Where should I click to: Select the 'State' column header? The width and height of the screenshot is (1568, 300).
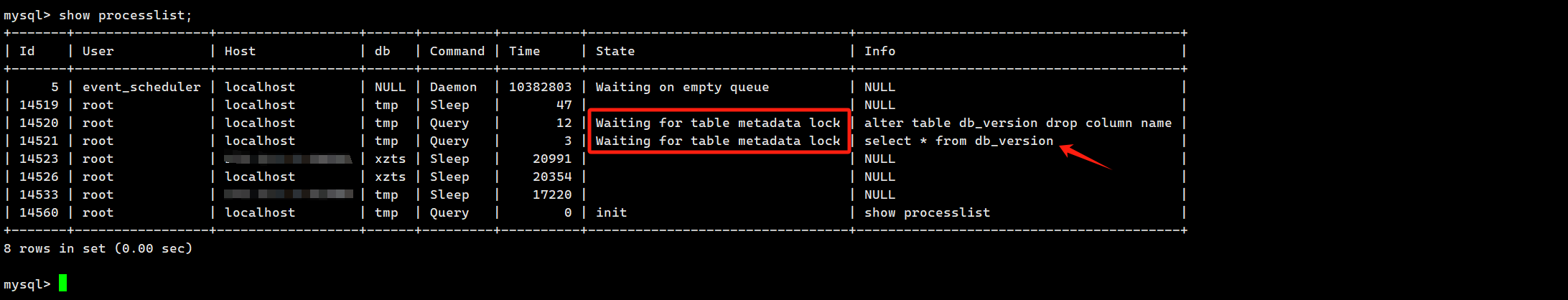615,51
